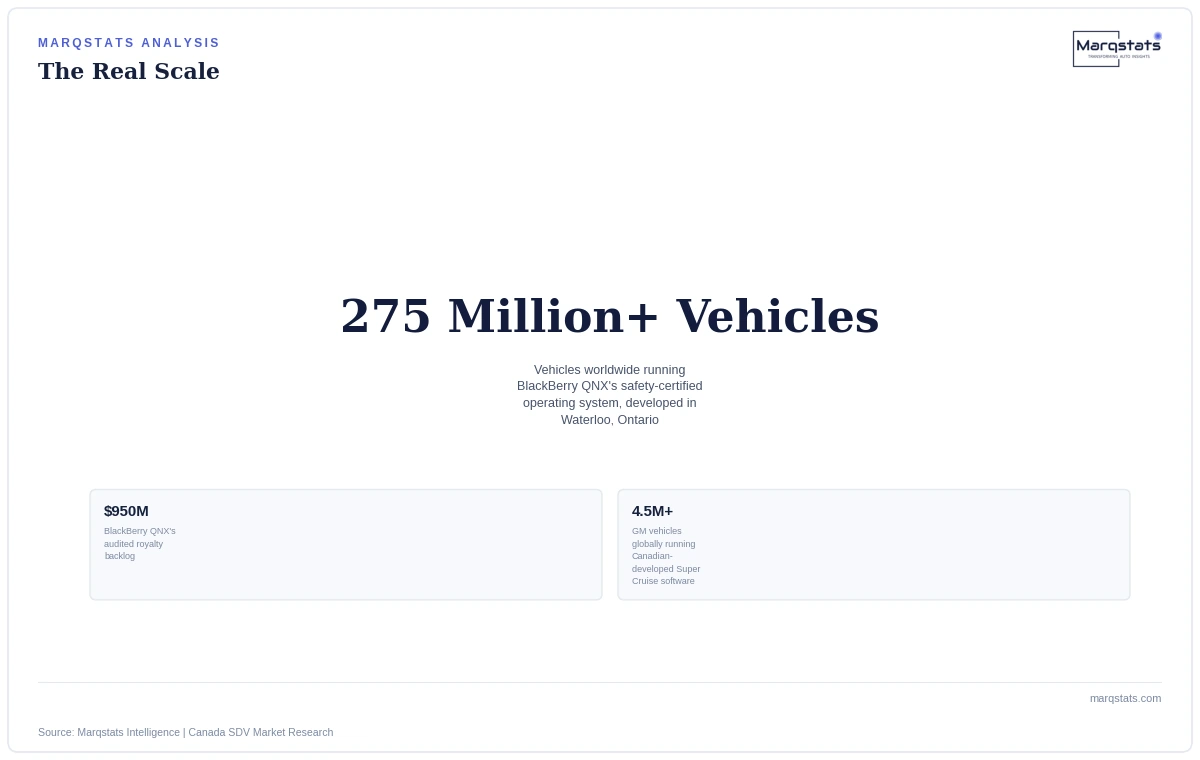Screen dimensions: 1200x760
Task: Click the '275 Million+ Vehicles' headline
Action: coord(610,316)
